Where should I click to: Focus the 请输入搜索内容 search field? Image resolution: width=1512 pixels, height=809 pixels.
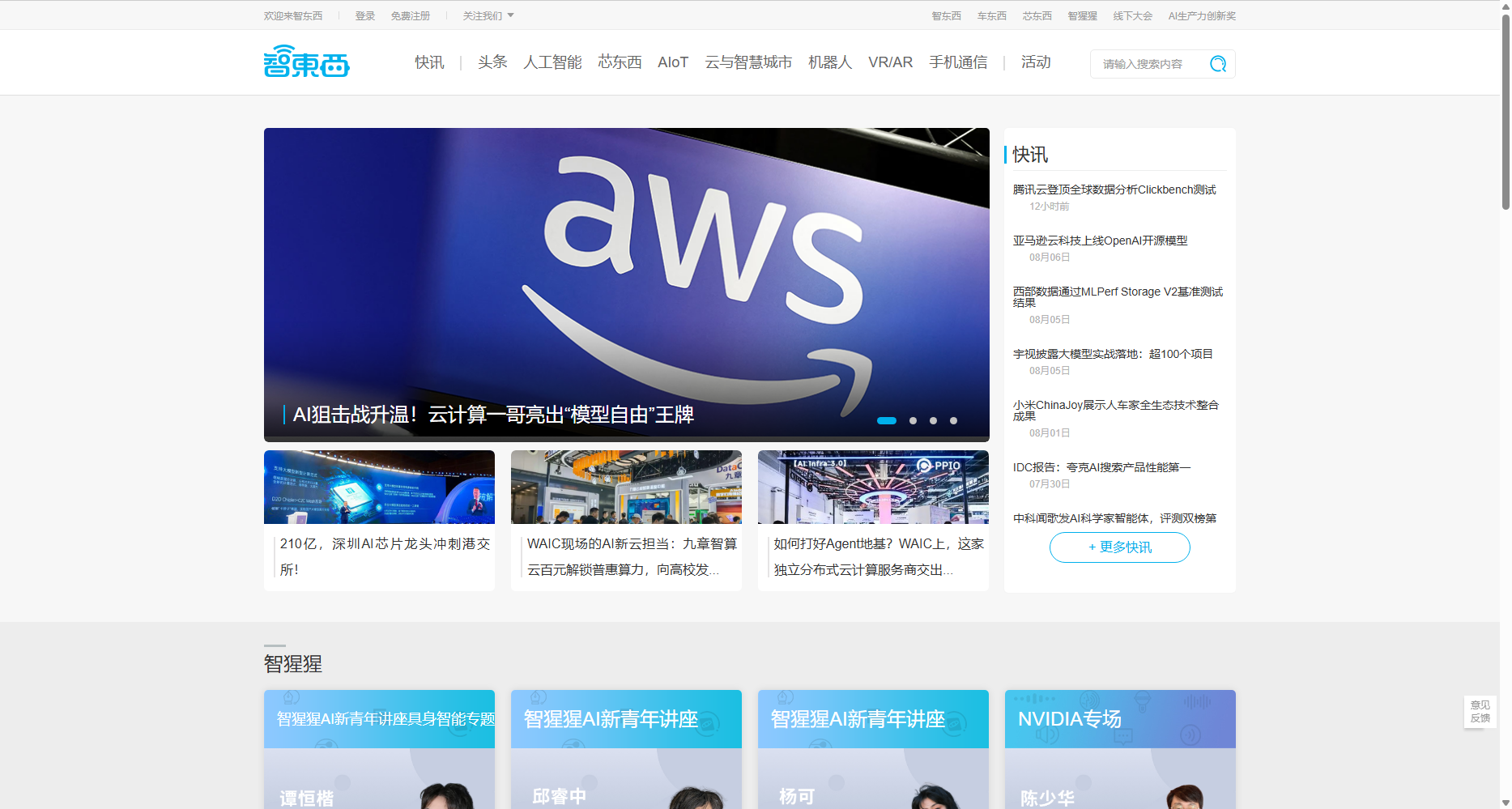click(x=1150, y=64)
